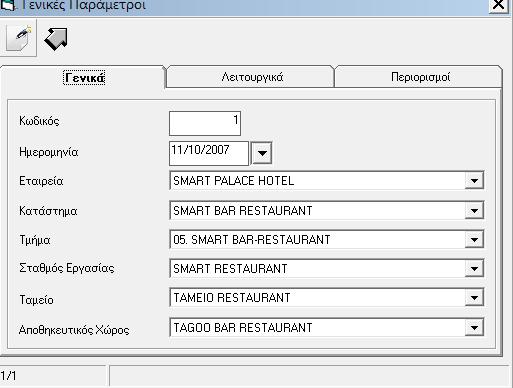The image size is (513, 388).
Task: Click the TAMEIO RESTAURANT value
Action: point(232,298)
